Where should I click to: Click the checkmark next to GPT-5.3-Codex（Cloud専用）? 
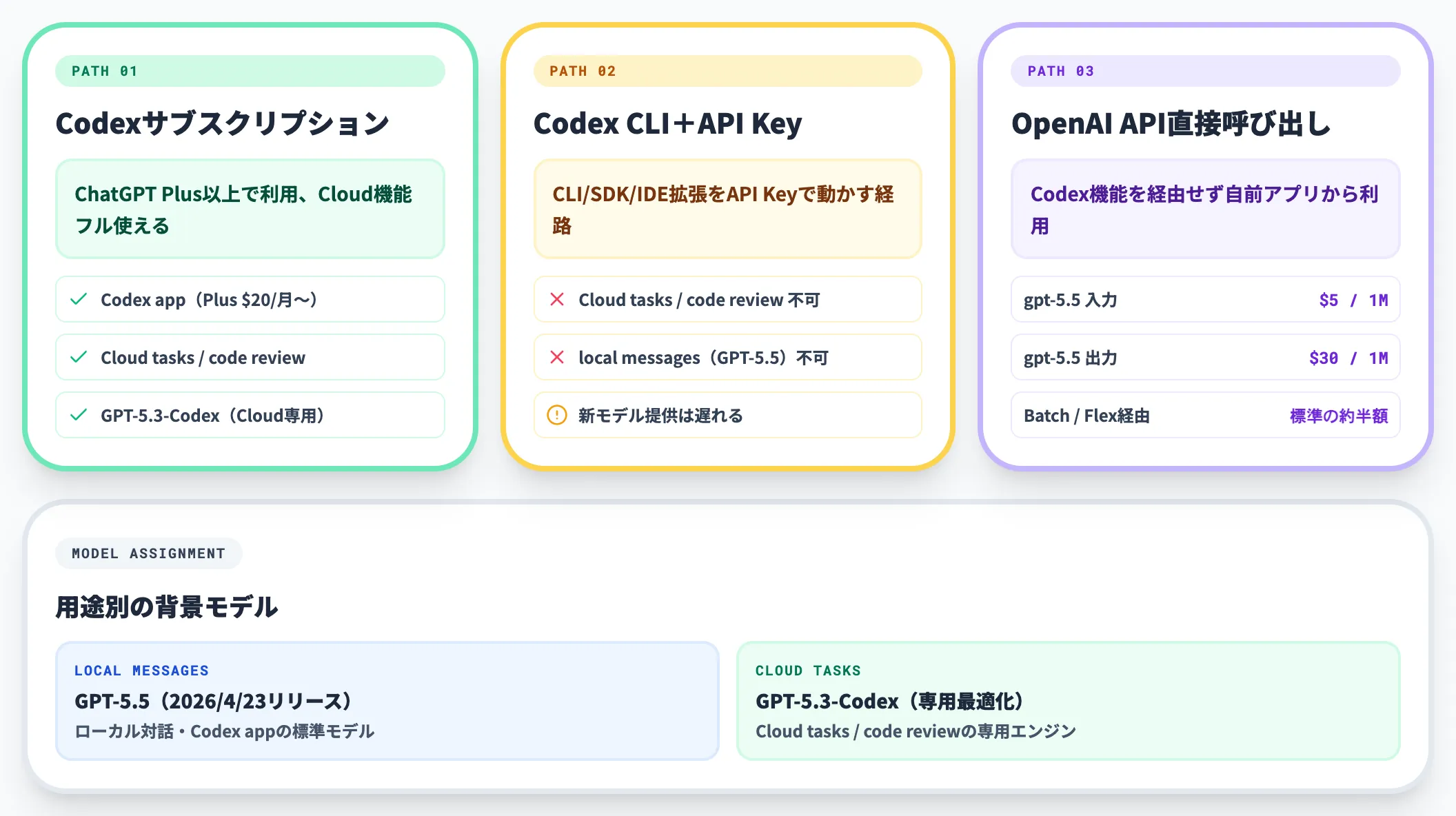[x=79, y=415]
